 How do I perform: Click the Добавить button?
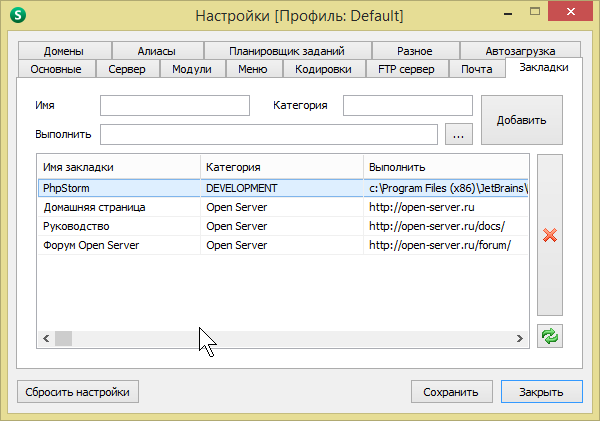pyautogui.click(x=521, y=120)
